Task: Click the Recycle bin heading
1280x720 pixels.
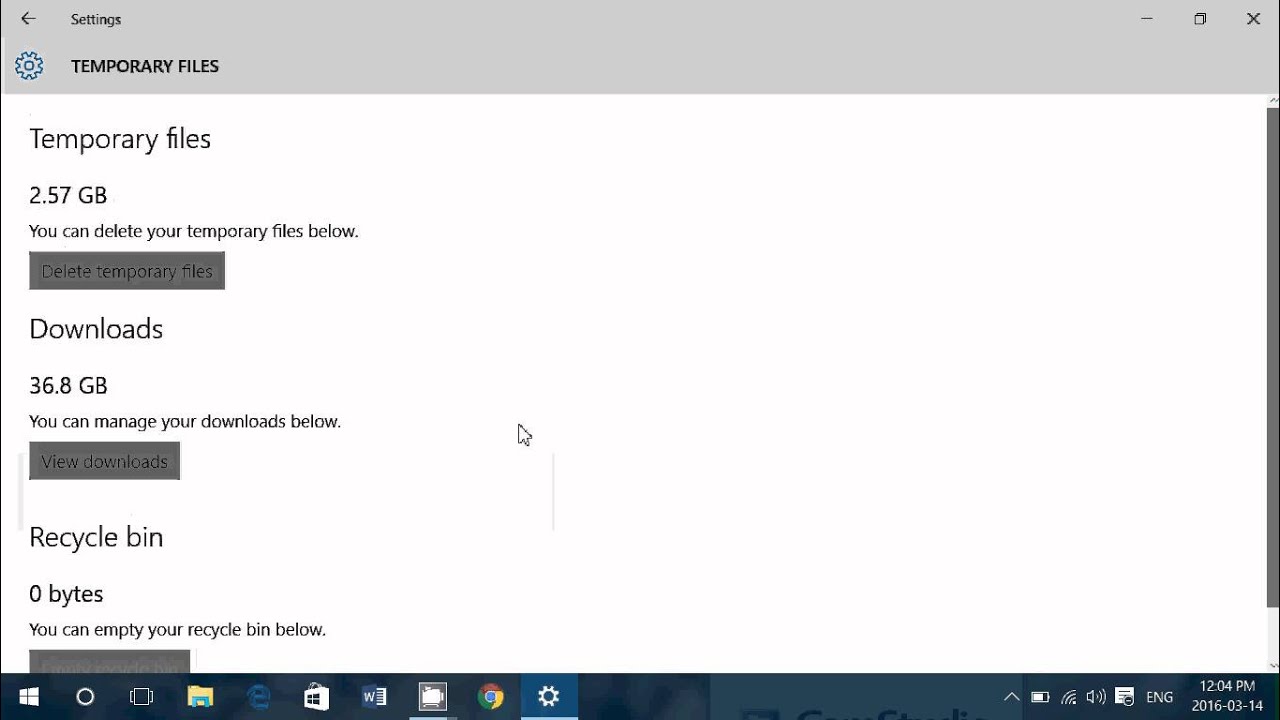Action: 96,537
